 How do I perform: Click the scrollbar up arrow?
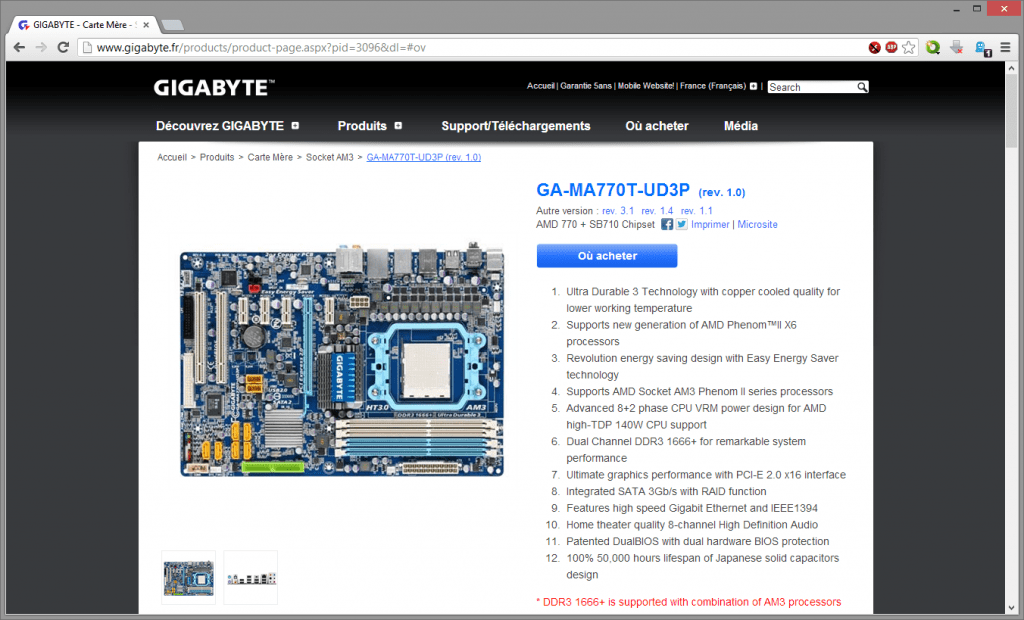tap(1012, 67)
